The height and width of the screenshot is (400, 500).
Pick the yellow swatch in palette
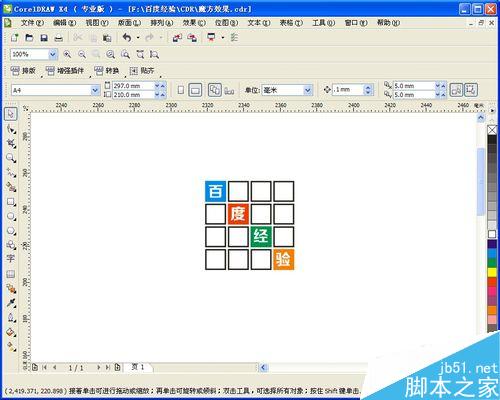pos(492,272)
